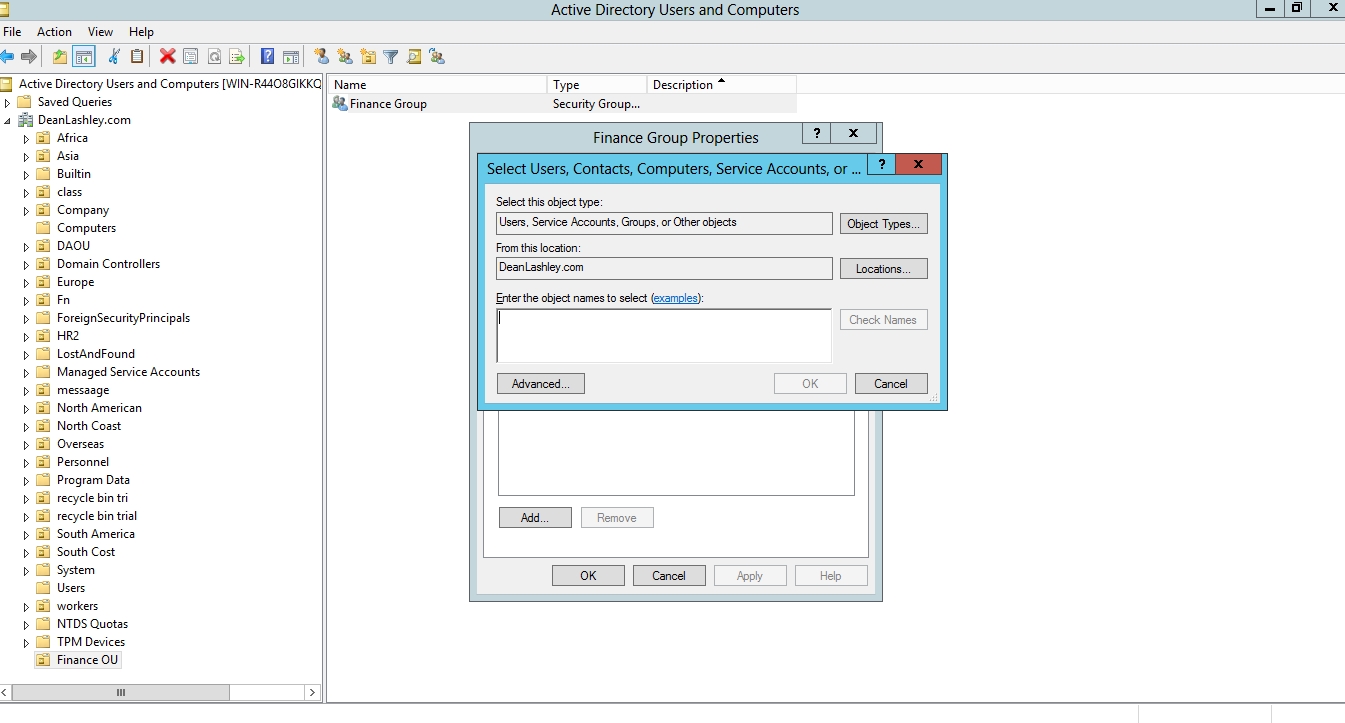The height and width of the screenshot is (723, 1345).
Task: Click the Advanced... button
Action: [540, 384]
